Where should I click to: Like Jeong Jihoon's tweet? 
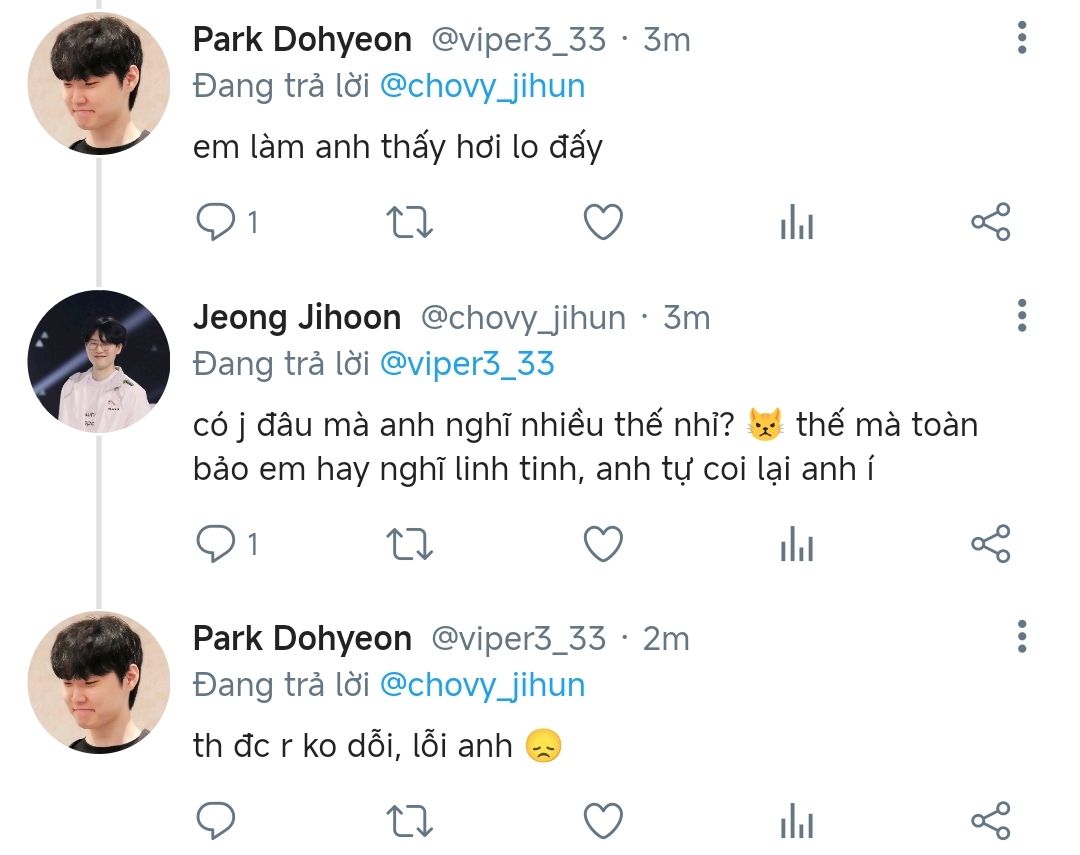(603, 544)
